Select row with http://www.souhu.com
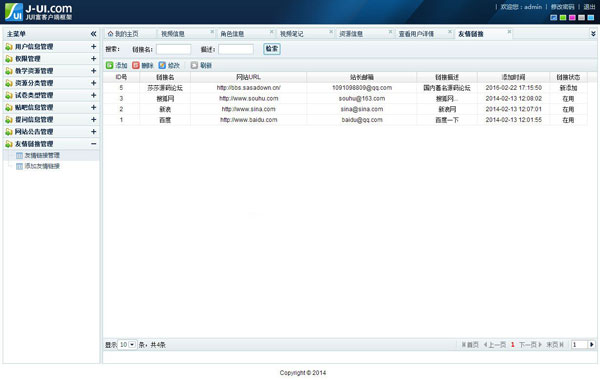Image resolution: width=600 pixels, height=380 pixels. (345, 99)
